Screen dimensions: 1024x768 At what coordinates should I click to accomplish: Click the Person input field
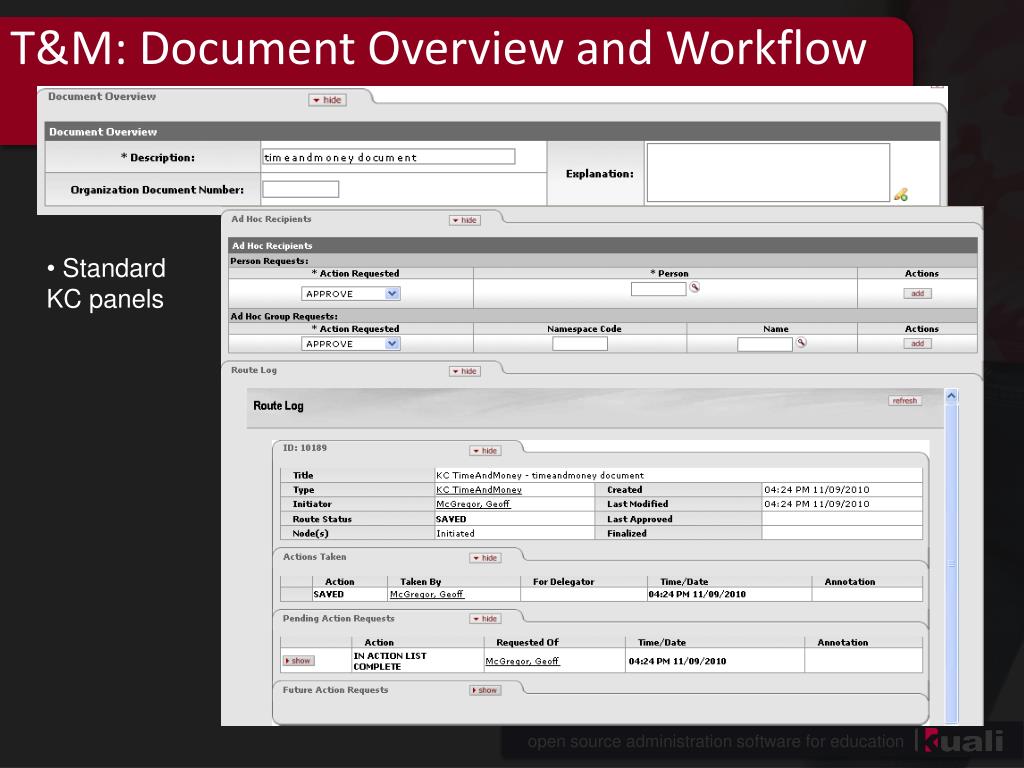tap(658, 288)
